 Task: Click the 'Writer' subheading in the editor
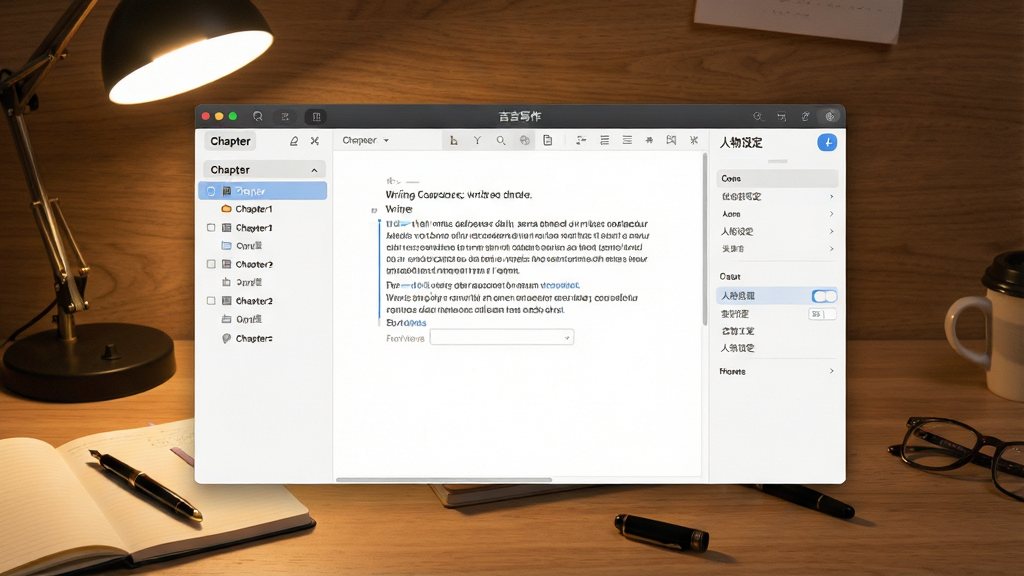click(x=398, y=209)
